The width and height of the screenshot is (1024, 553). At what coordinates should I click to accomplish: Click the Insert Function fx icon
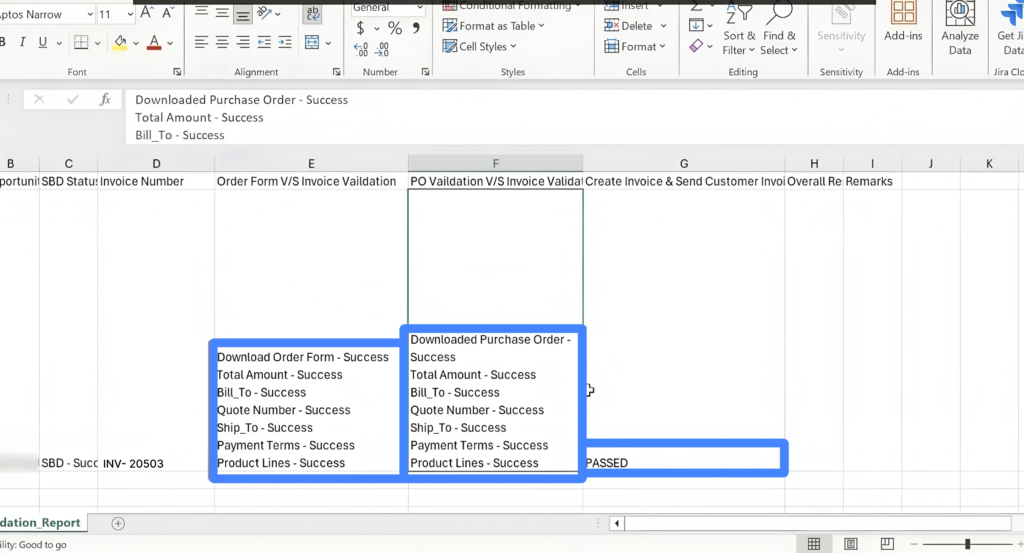click(x=104, y=99)
